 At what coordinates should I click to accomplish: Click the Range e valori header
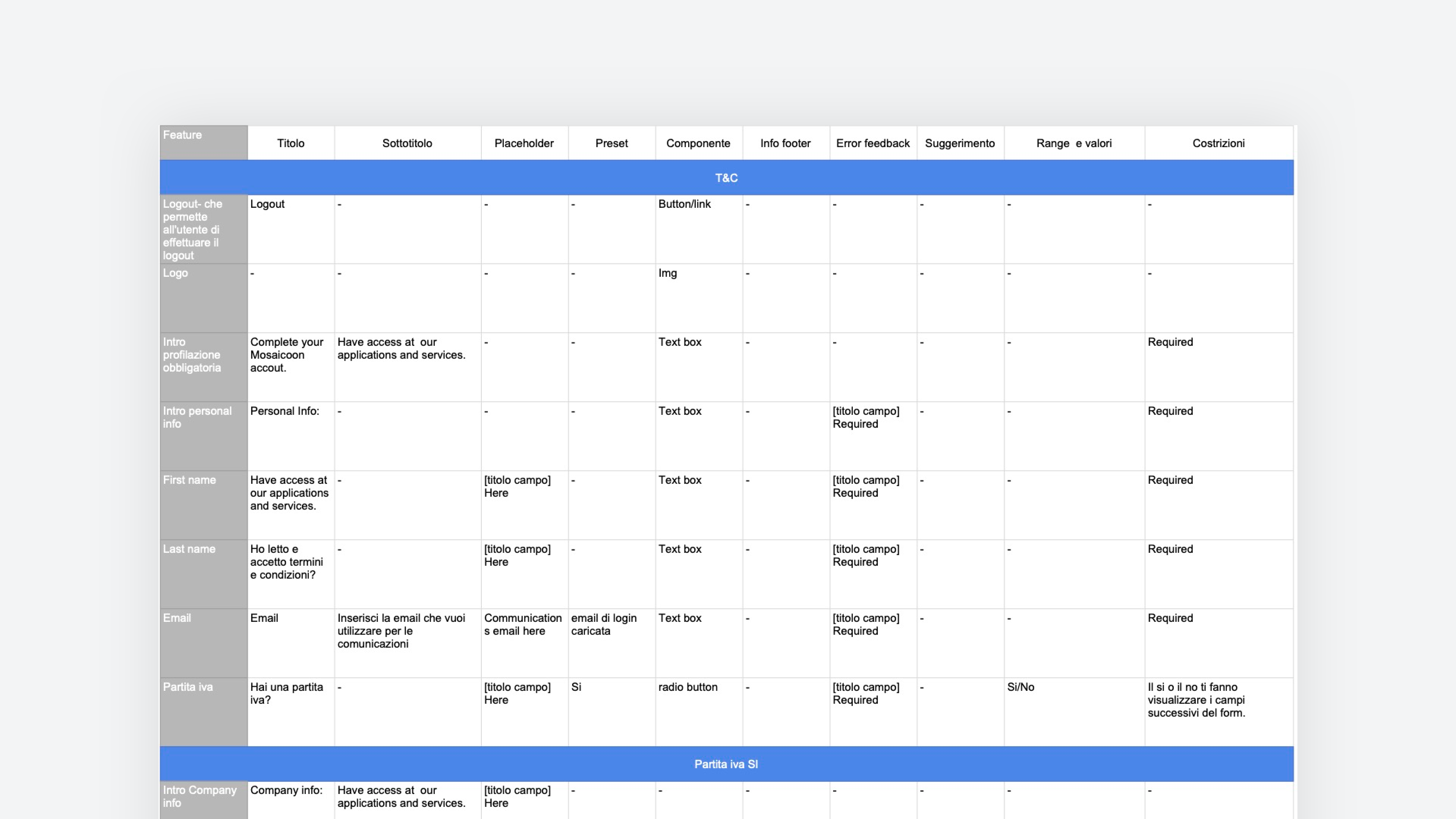[1074, 143]
